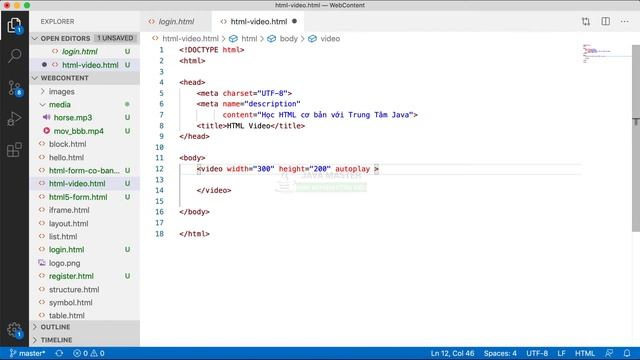The image size is (640, 360).
Task: Click the 1 UNSAVED badge
Action: (115, 38)
